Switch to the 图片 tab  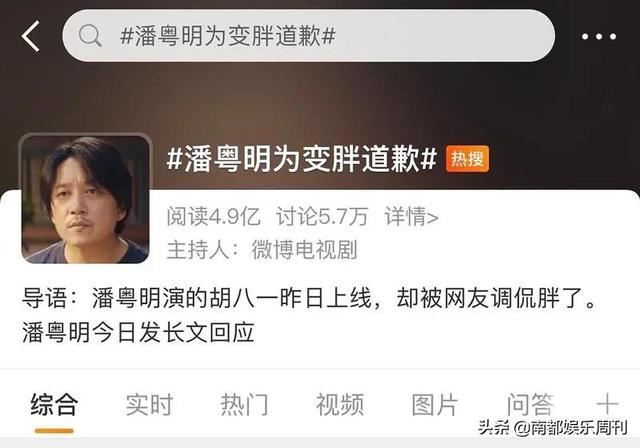435,404
